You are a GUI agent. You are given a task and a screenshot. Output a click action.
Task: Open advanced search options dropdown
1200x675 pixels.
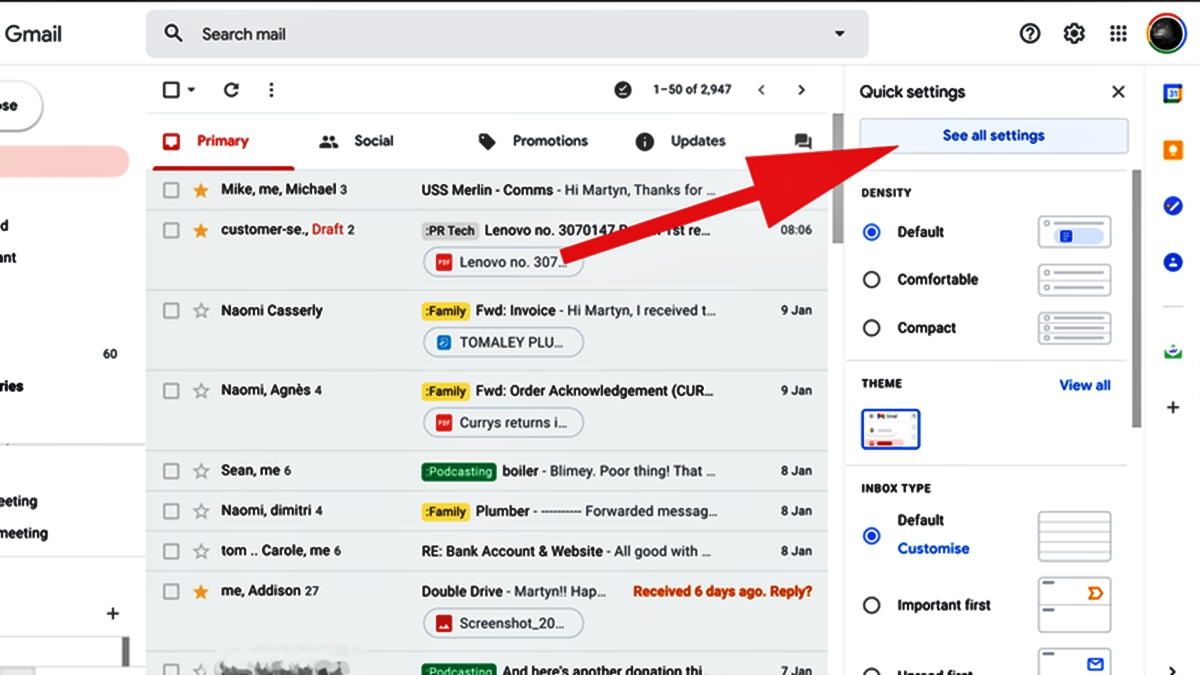[838, 33]
